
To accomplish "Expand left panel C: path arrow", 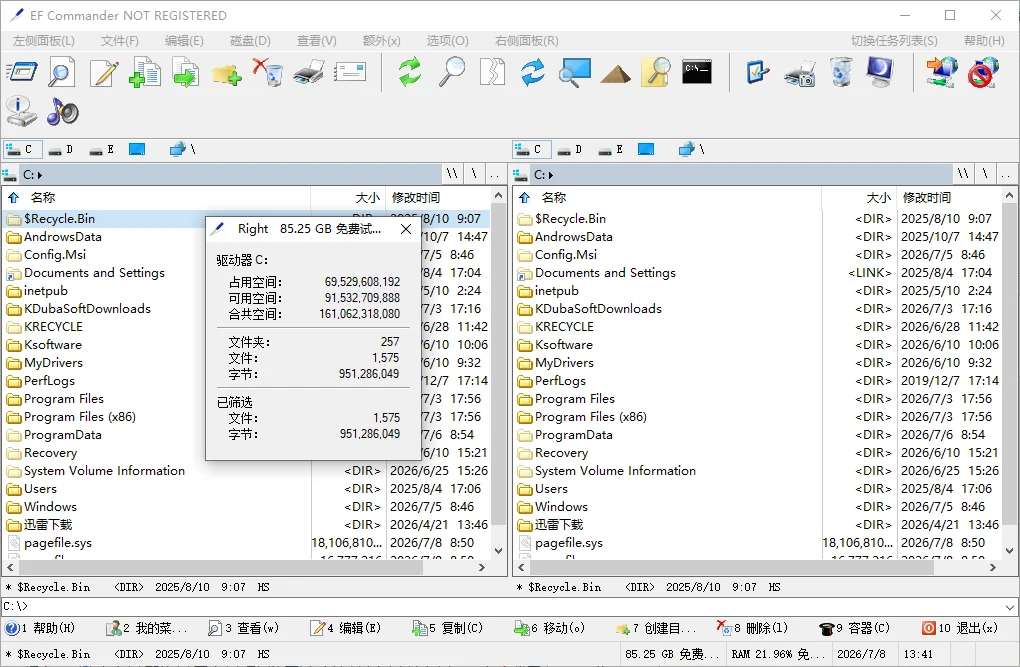I will click(x=40, y=175).
